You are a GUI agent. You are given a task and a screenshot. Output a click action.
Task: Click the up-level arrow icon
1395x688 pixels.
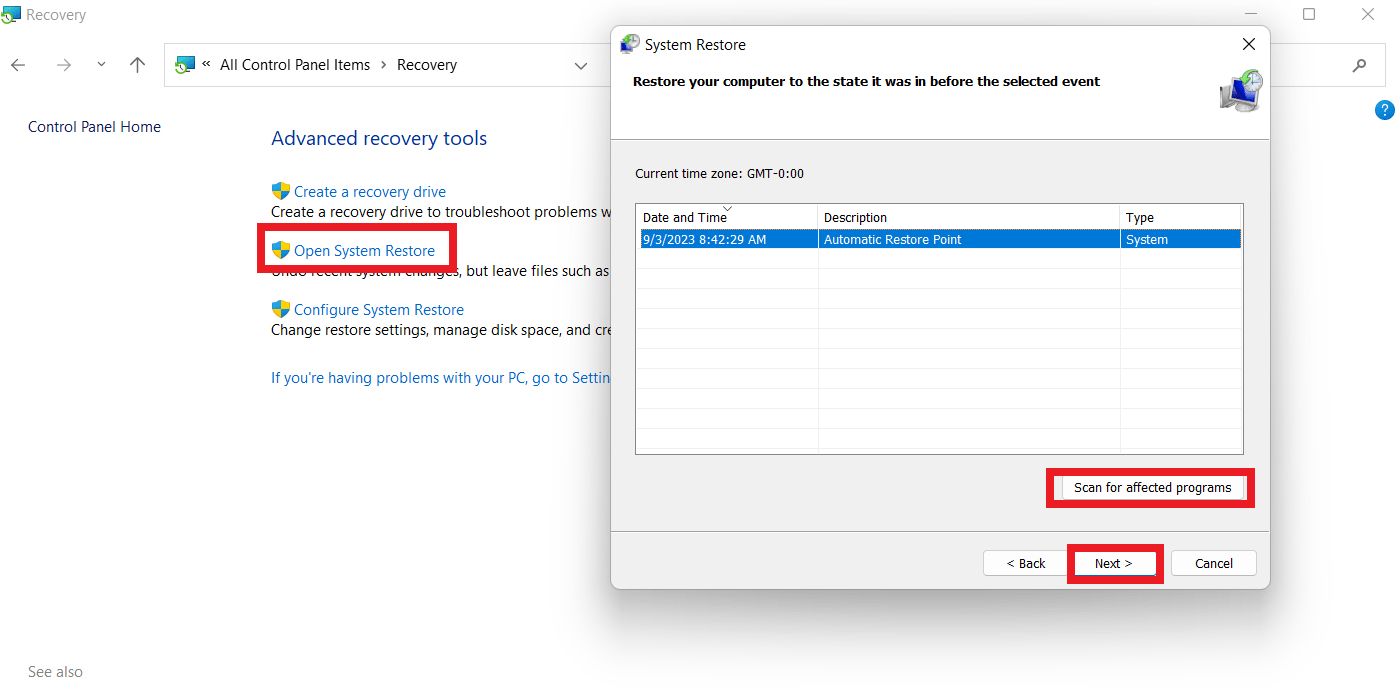point(138,65)
